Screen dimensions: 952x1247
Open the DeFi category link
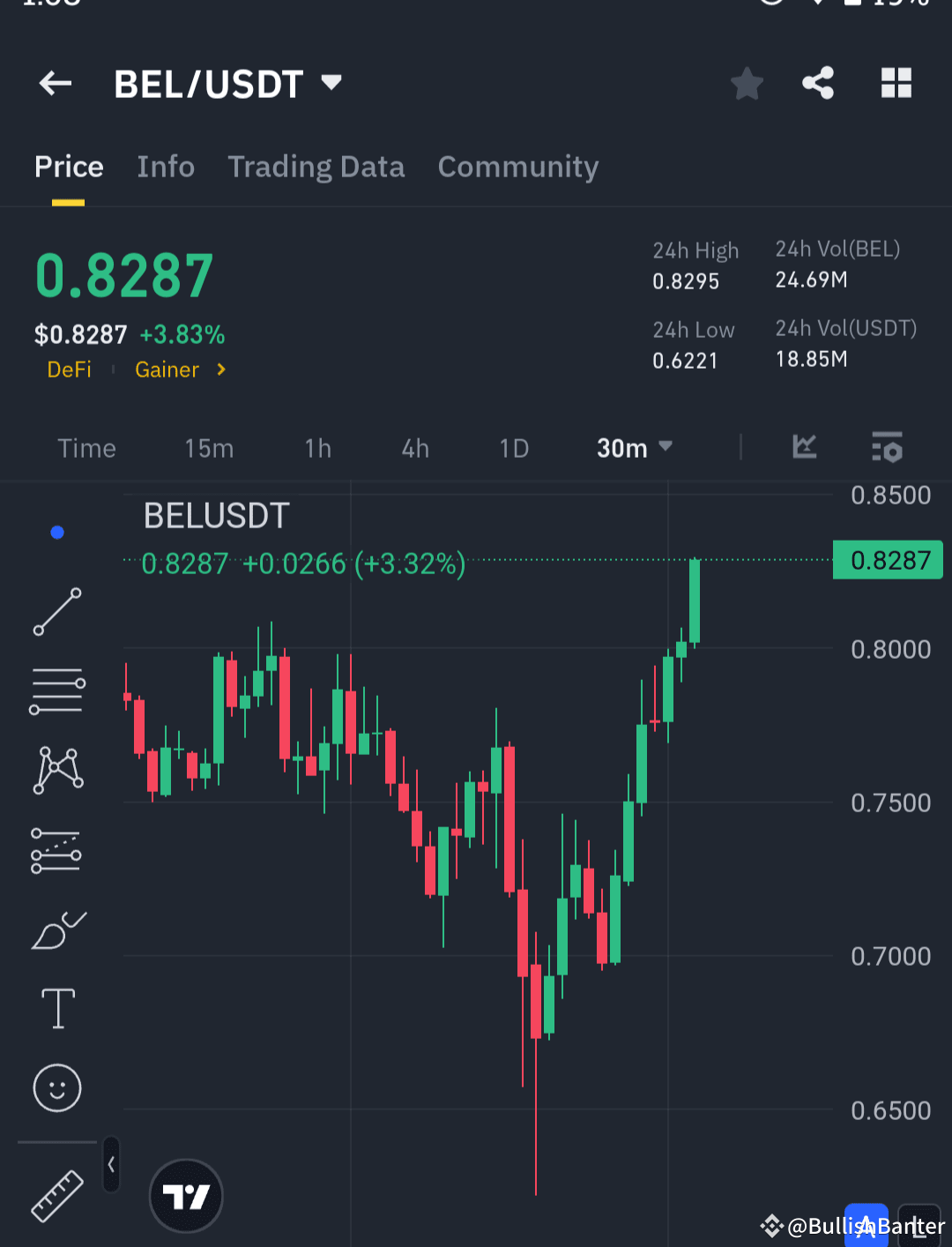[x=69, y=370]
